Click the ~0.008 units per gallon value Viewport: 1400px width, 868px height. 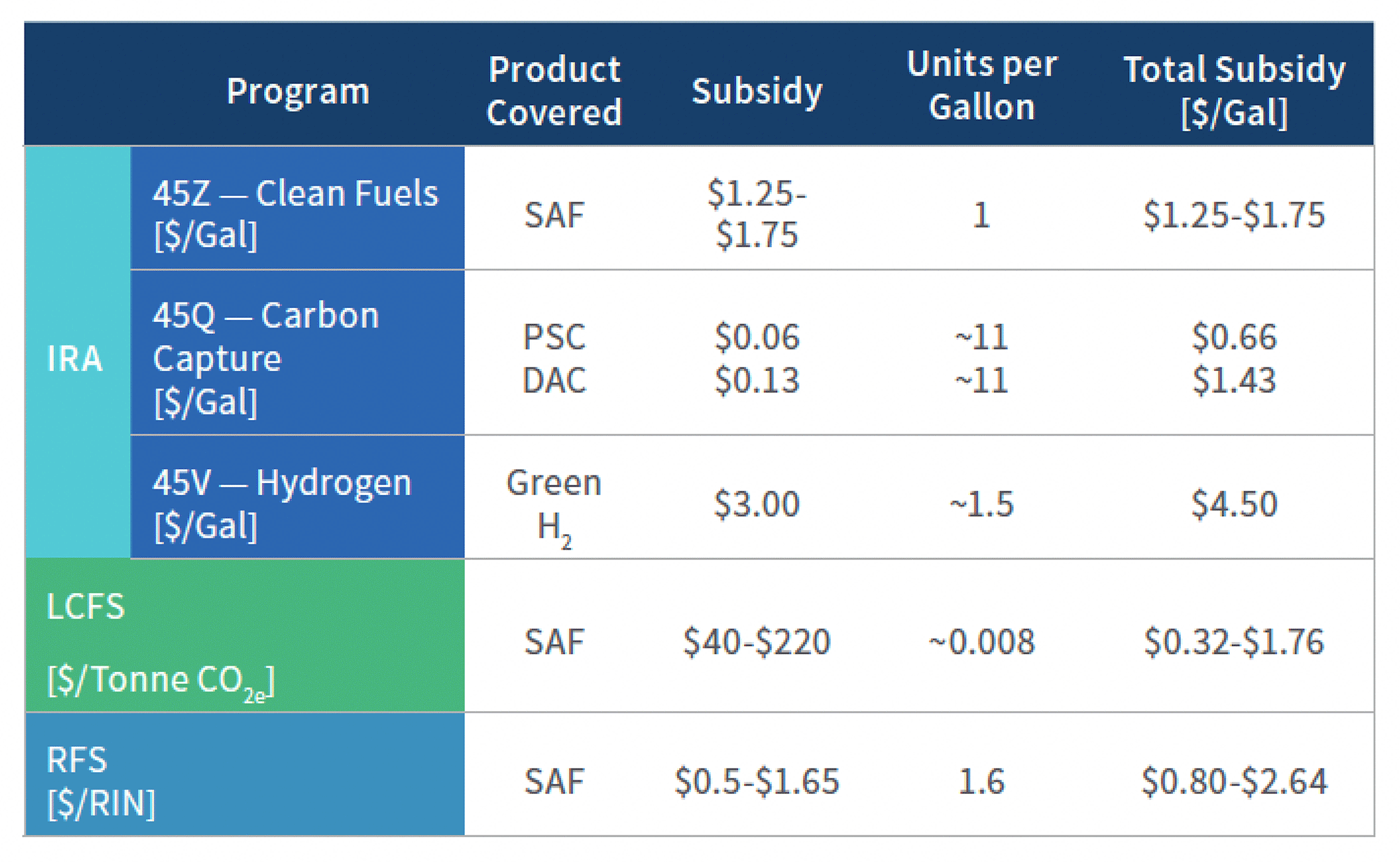pyautogui.click(x=981, y=642)
